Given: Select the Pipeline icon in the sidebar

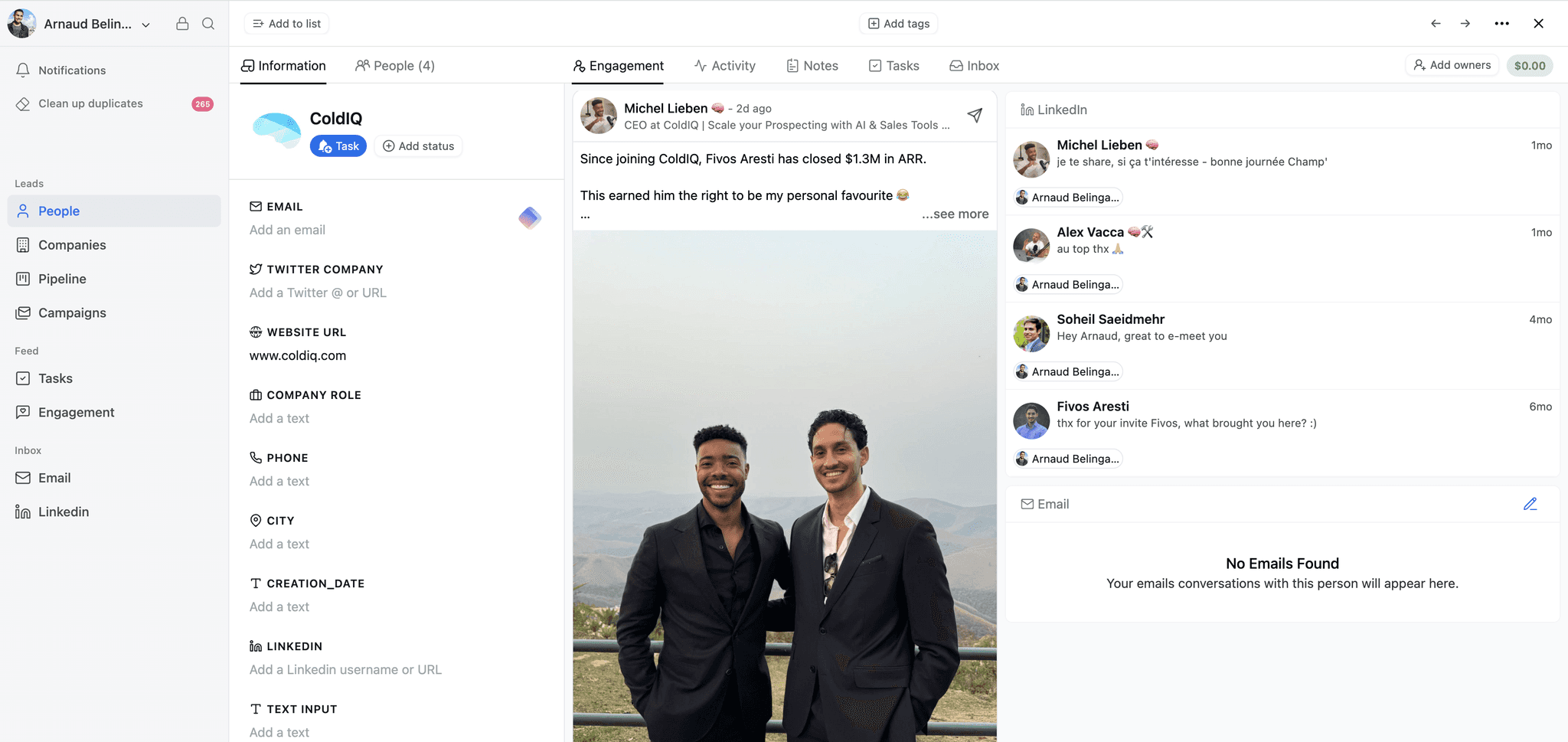Looking at the screenshot, I should click(x=23, y=279).
